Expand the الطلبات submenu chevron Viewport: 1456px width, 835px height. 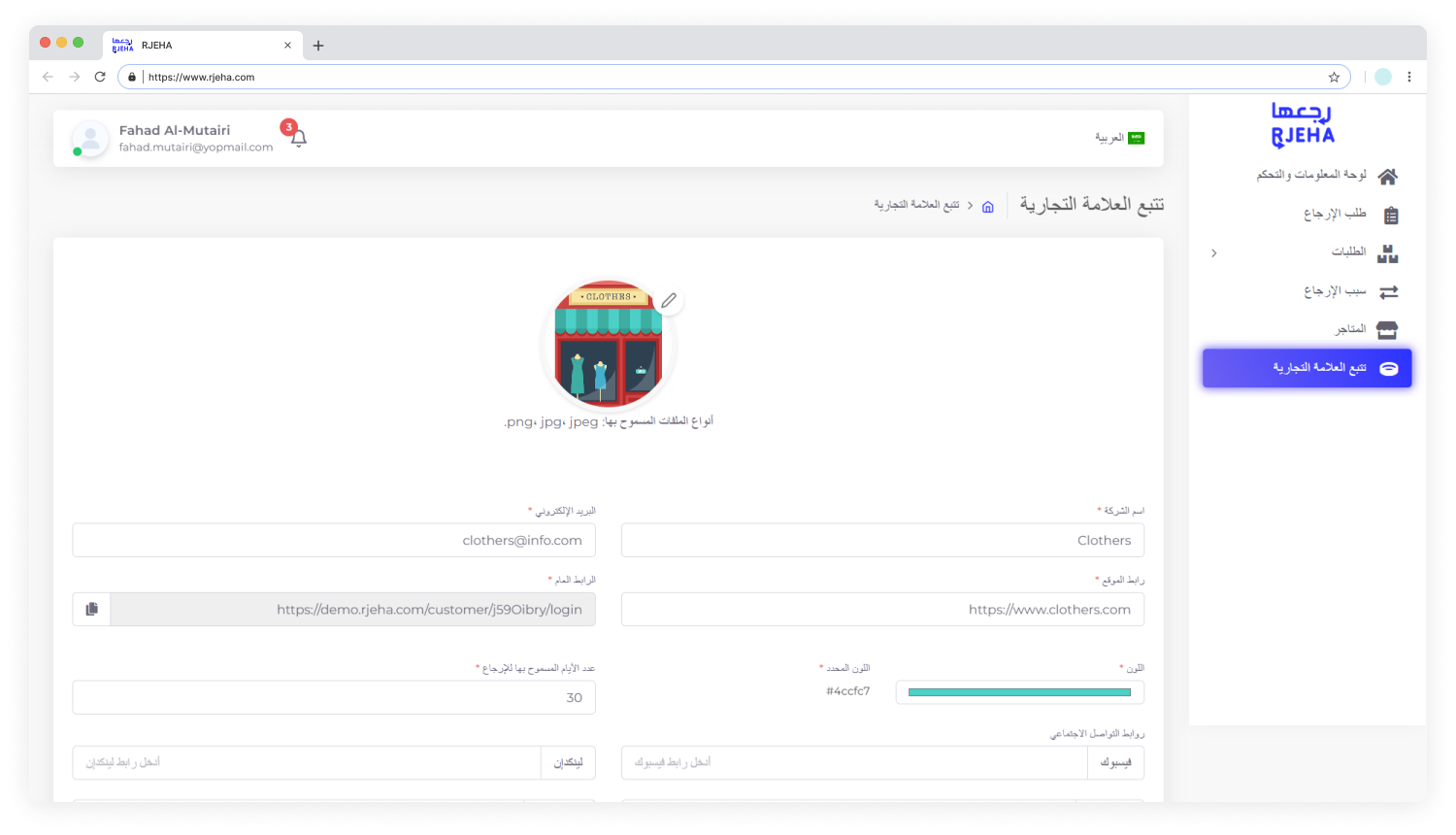(x=1214, y=253)
